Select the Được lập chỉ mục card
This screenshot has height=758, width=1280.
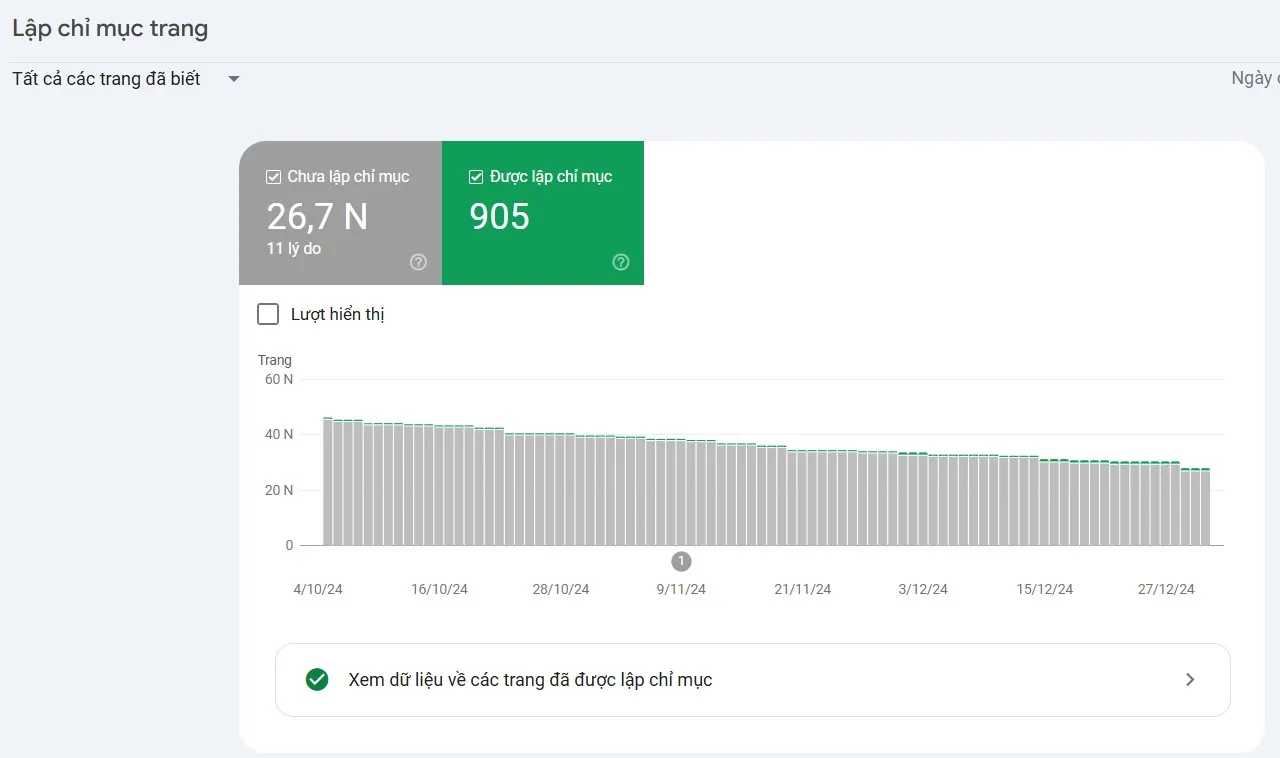click(x=542, y=213)
